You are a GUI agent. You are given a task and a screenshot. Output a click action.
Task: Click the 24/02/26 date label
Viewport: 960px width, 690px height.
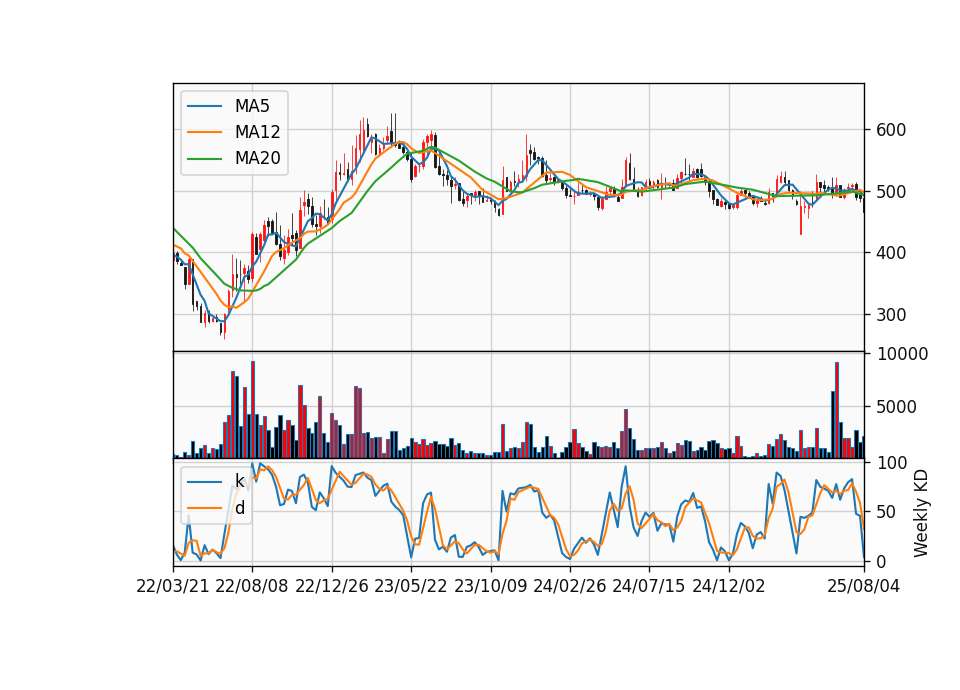tap(570, 586)
